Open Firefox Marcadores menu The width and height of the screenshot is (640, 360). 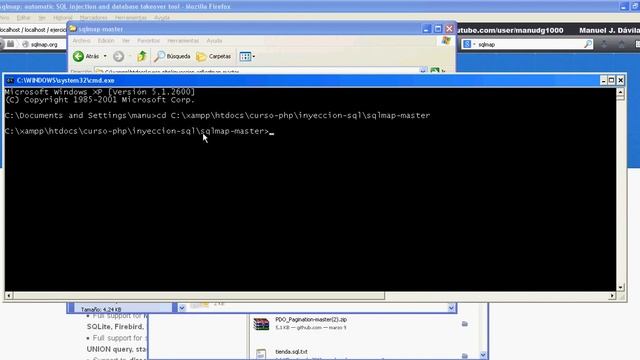[93, 18]
